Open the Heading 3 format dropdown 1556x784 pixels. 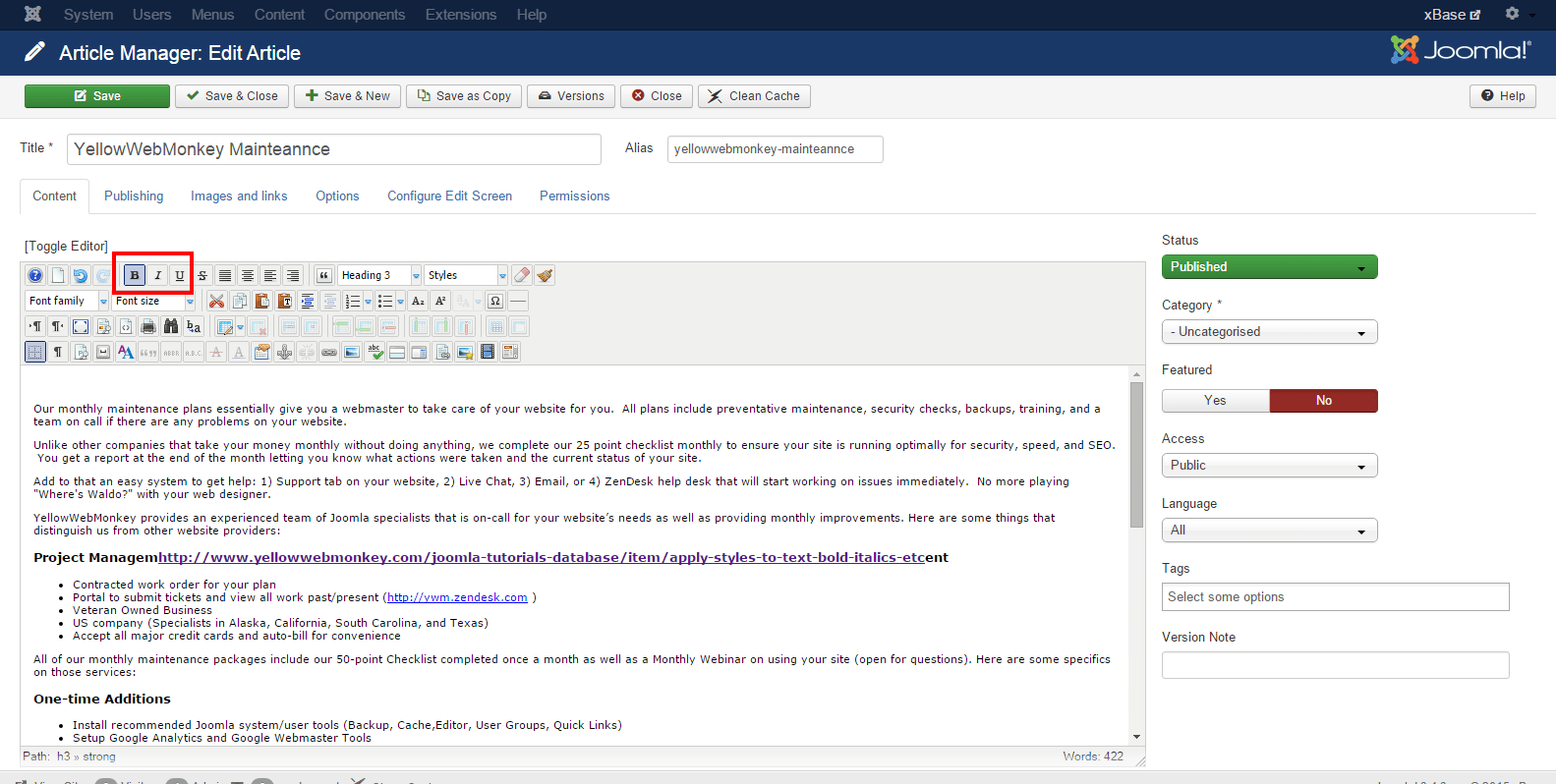(x=379, y=275)
